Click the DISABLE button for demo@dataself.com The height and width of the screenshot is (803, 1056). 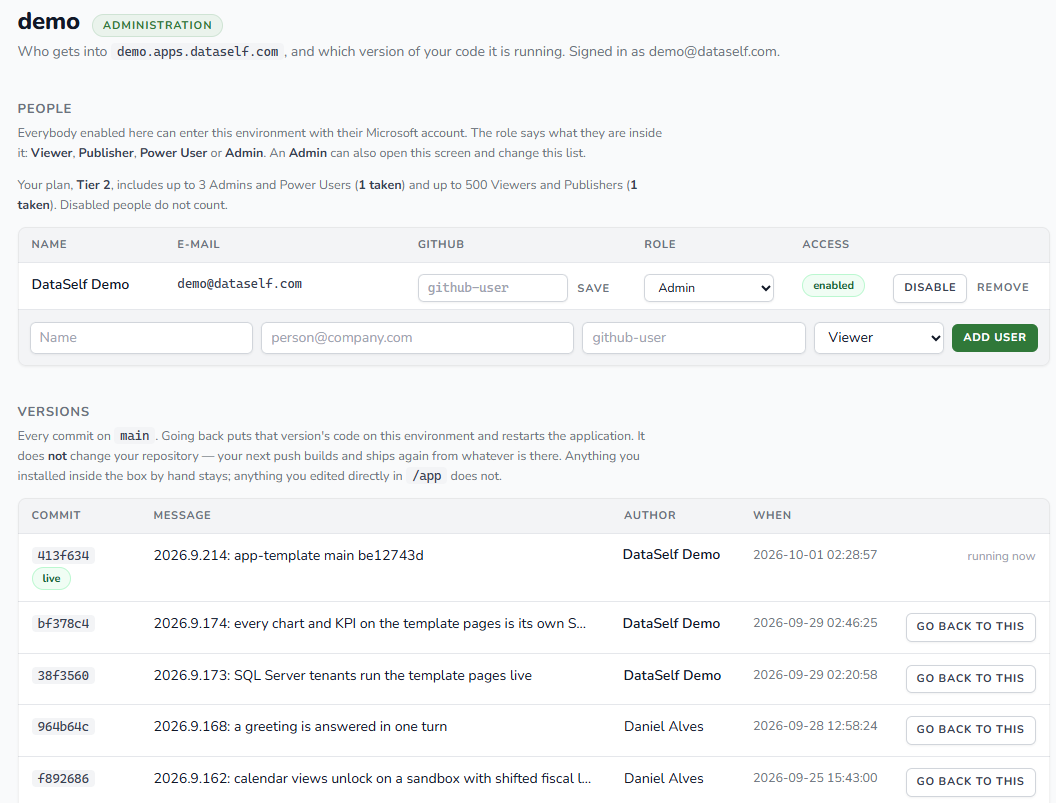click(x=929, y=288)
